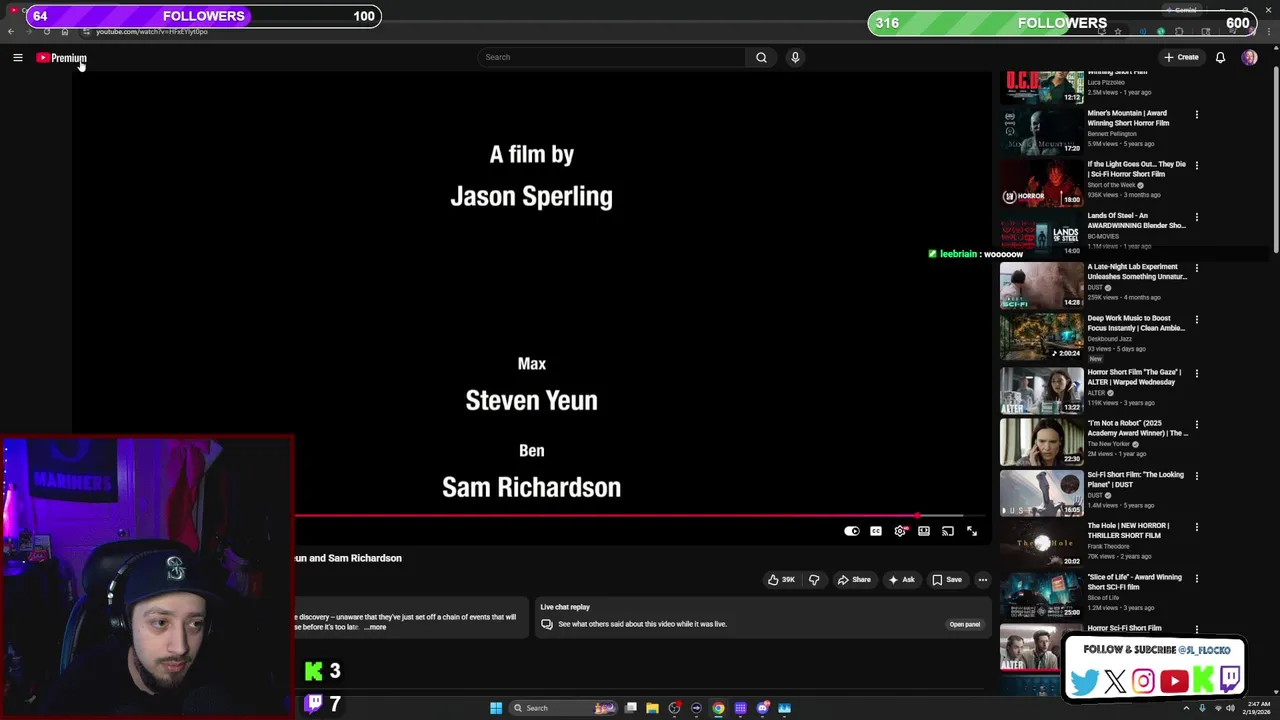Switch to theater mode

[924, 531]
